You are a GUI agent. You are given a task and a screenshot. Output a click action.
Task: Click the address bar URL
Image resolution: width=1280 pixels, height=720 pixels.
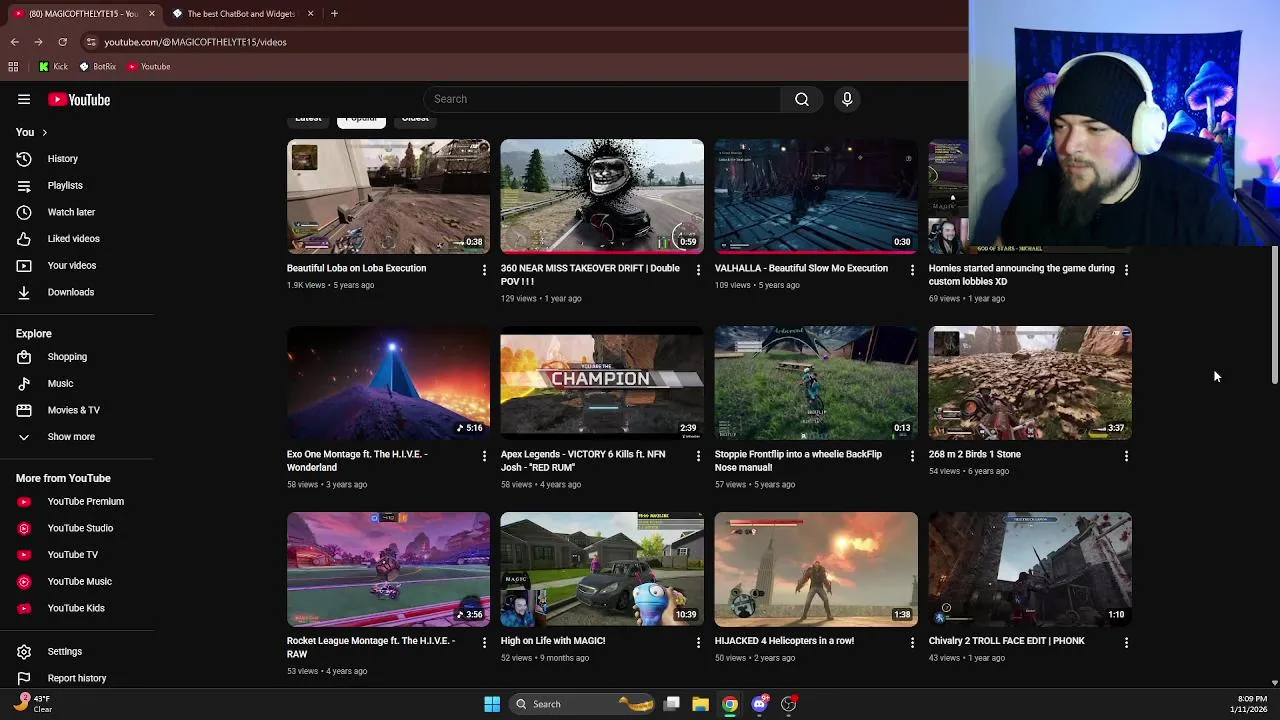195,42
